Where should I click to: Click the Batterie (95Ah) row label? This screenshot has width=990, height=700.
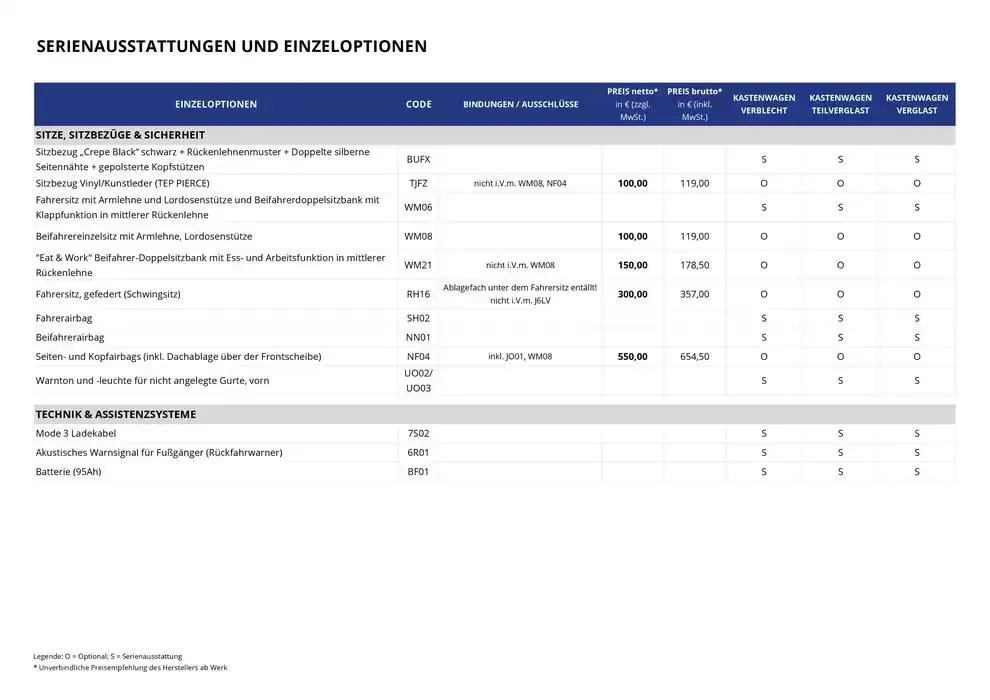tap(68, 472)
